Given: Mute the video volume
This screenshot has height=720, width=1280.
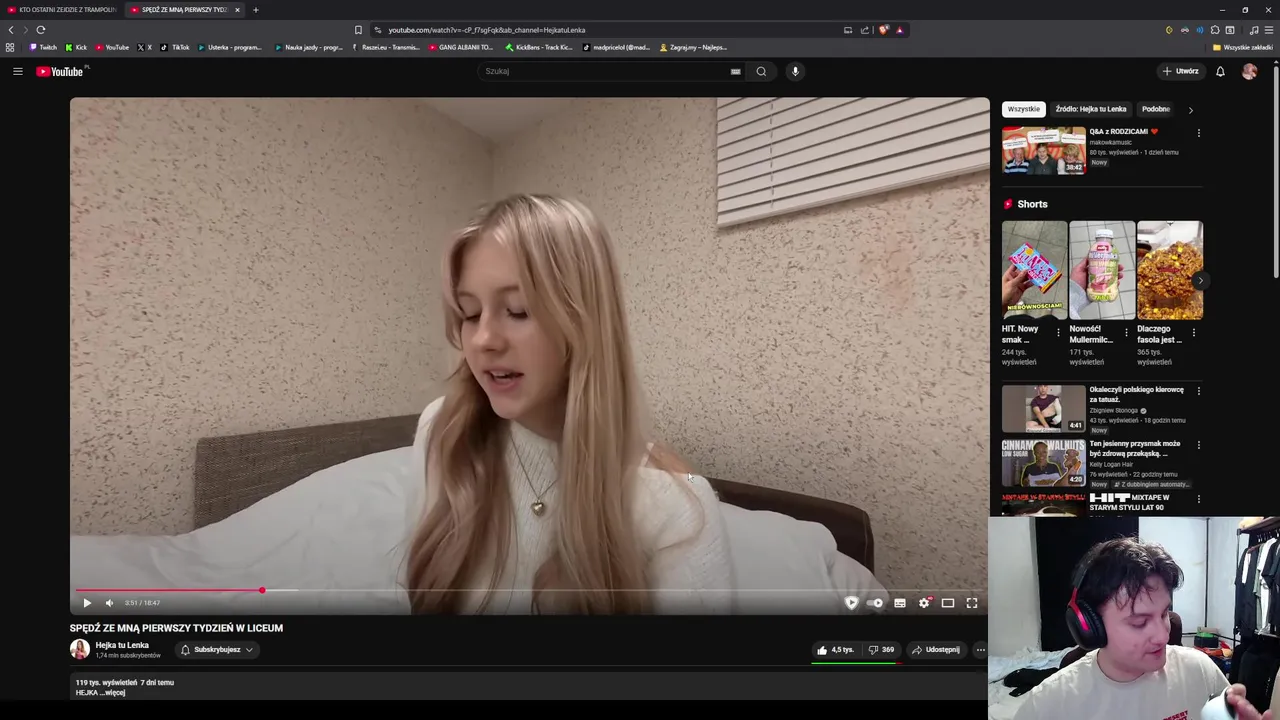Looking at the screenshot, I should pyautogui.click(x=110, y=603).
